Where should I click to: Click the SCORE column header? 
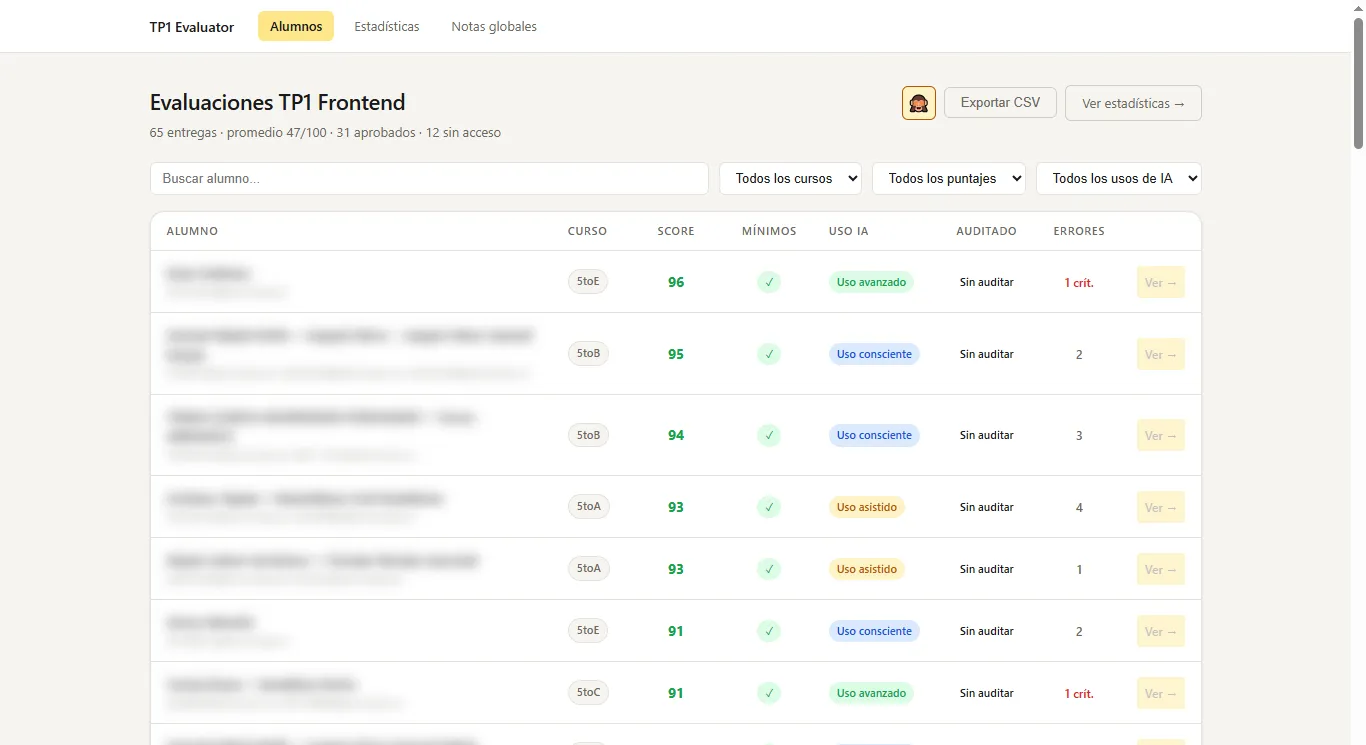click(x=676, y=231)
